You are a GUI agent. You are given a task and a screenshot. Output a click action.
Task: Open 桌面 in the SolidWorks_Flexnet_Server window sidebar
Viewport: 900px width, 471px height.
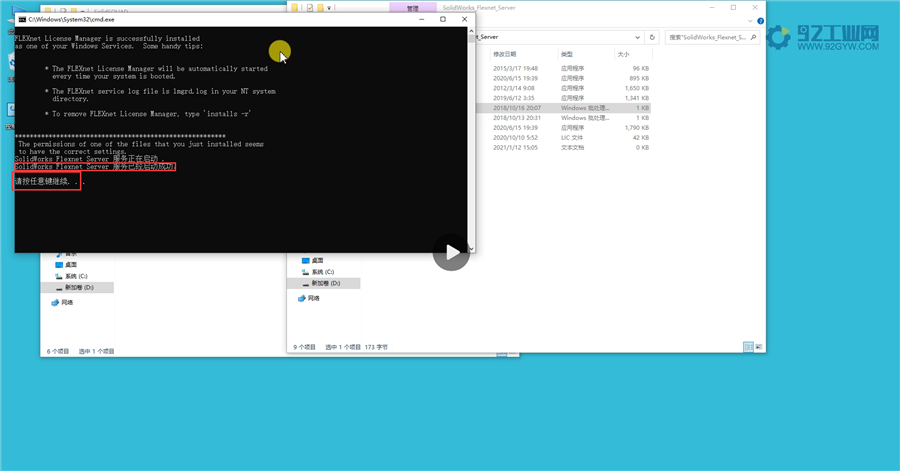pos(312,260)
